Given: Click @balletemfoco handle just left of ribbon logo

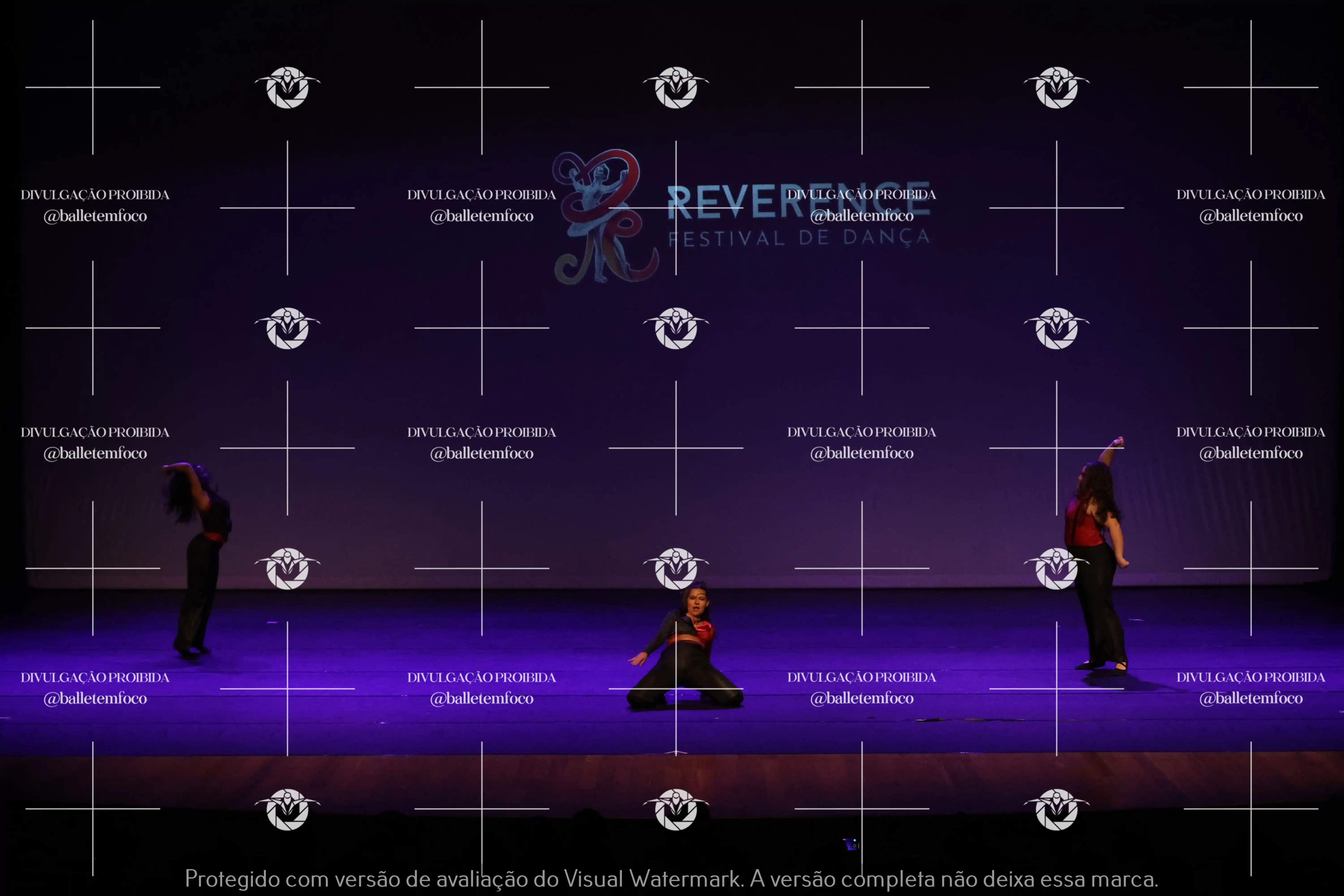Looking at the screenshot, I should (482, 216).
